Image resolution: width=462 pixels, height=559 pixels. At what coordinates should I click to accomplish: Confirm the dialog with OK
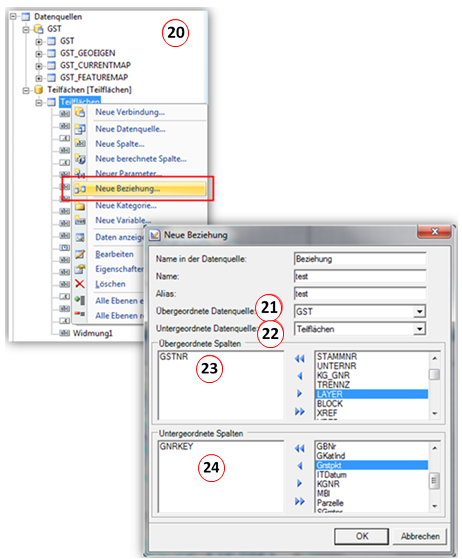[361, 536]
